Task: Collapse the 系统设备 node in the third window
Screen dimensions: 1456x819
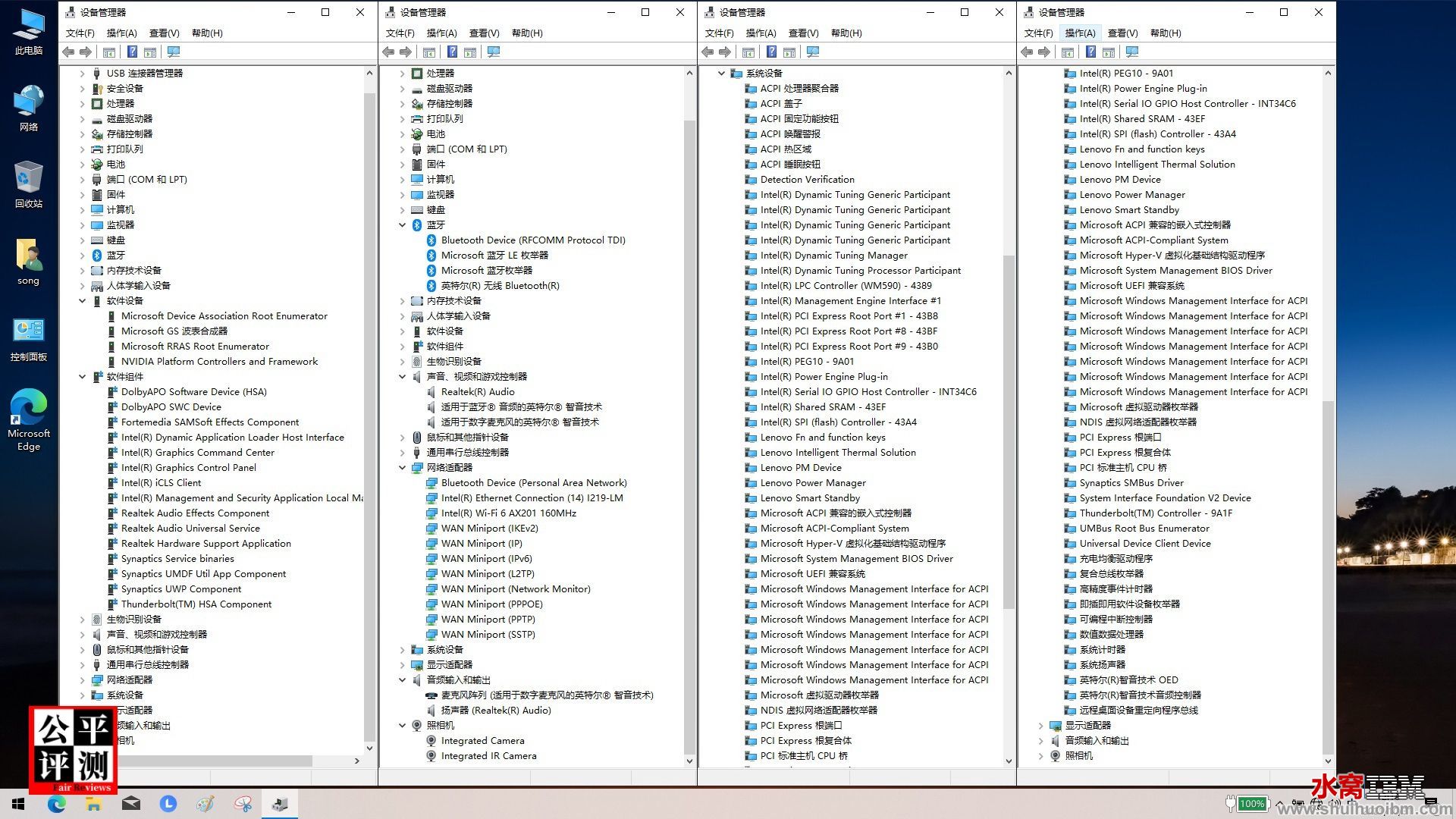Action: coord(721,74)
